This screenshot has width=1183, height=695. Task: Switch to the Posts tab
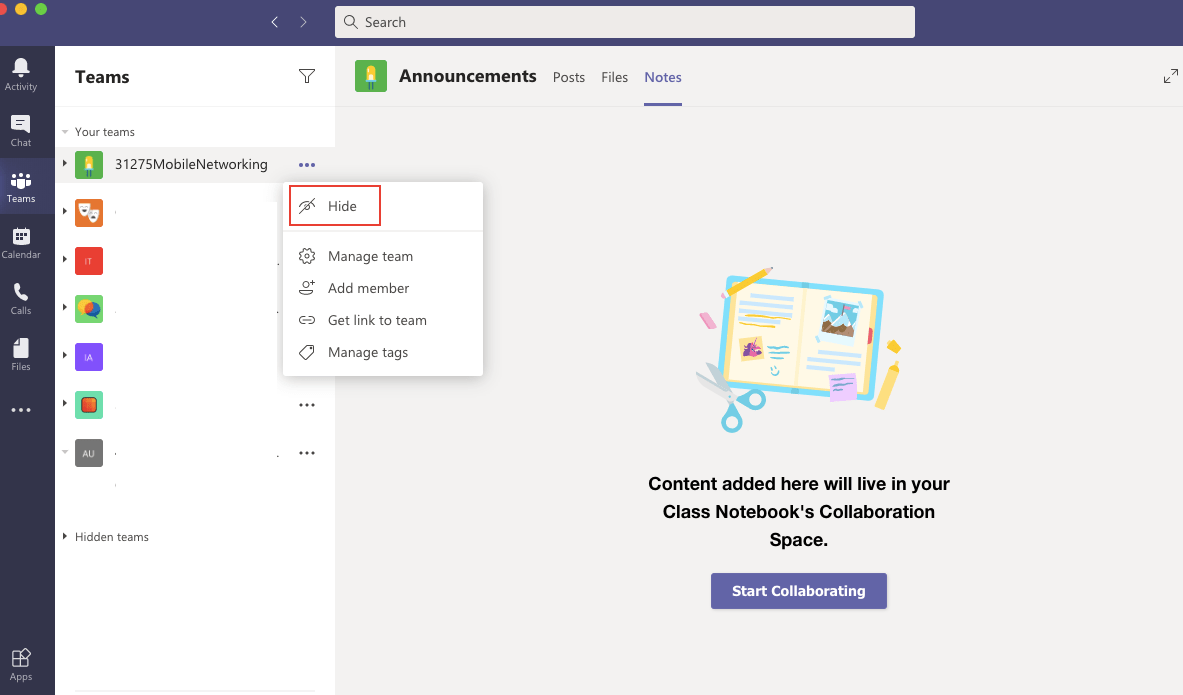[568, 77]
